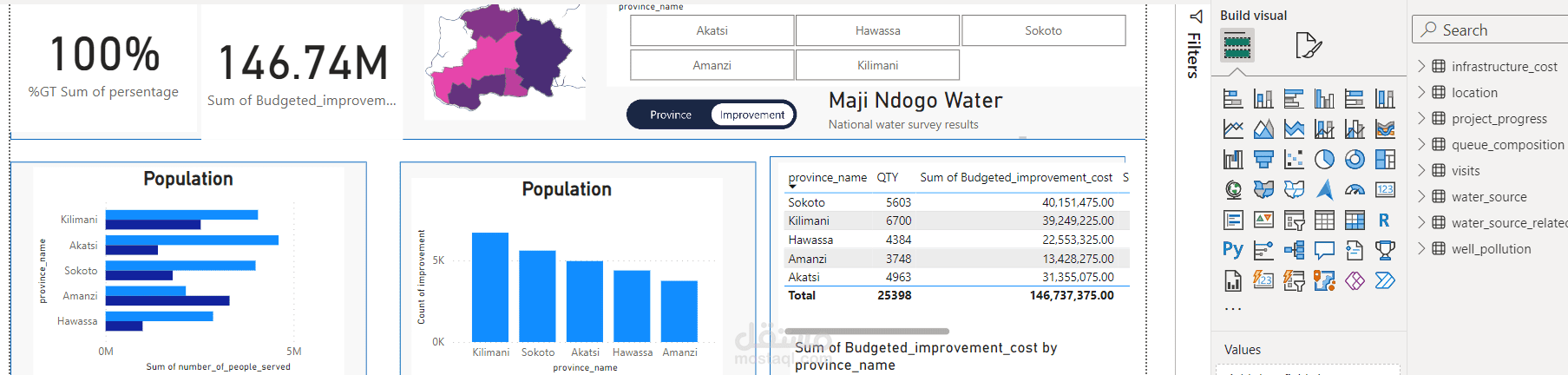Expand the water_source table
1568x375 pixels.
coord(1421,196)
